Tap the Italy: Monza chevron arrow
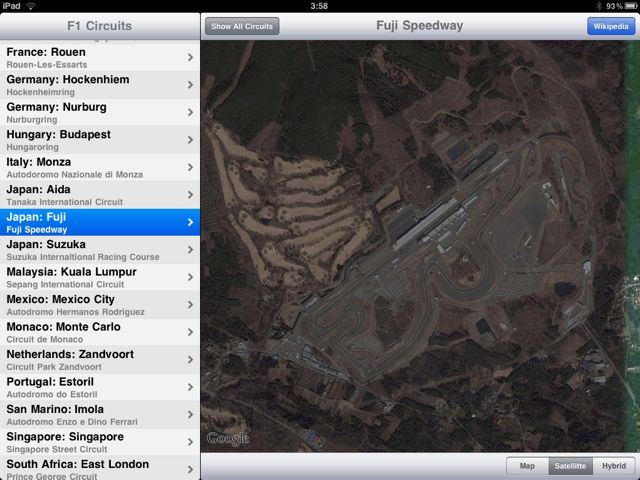Screen dimensions: 640x480 tap(191, 167)
